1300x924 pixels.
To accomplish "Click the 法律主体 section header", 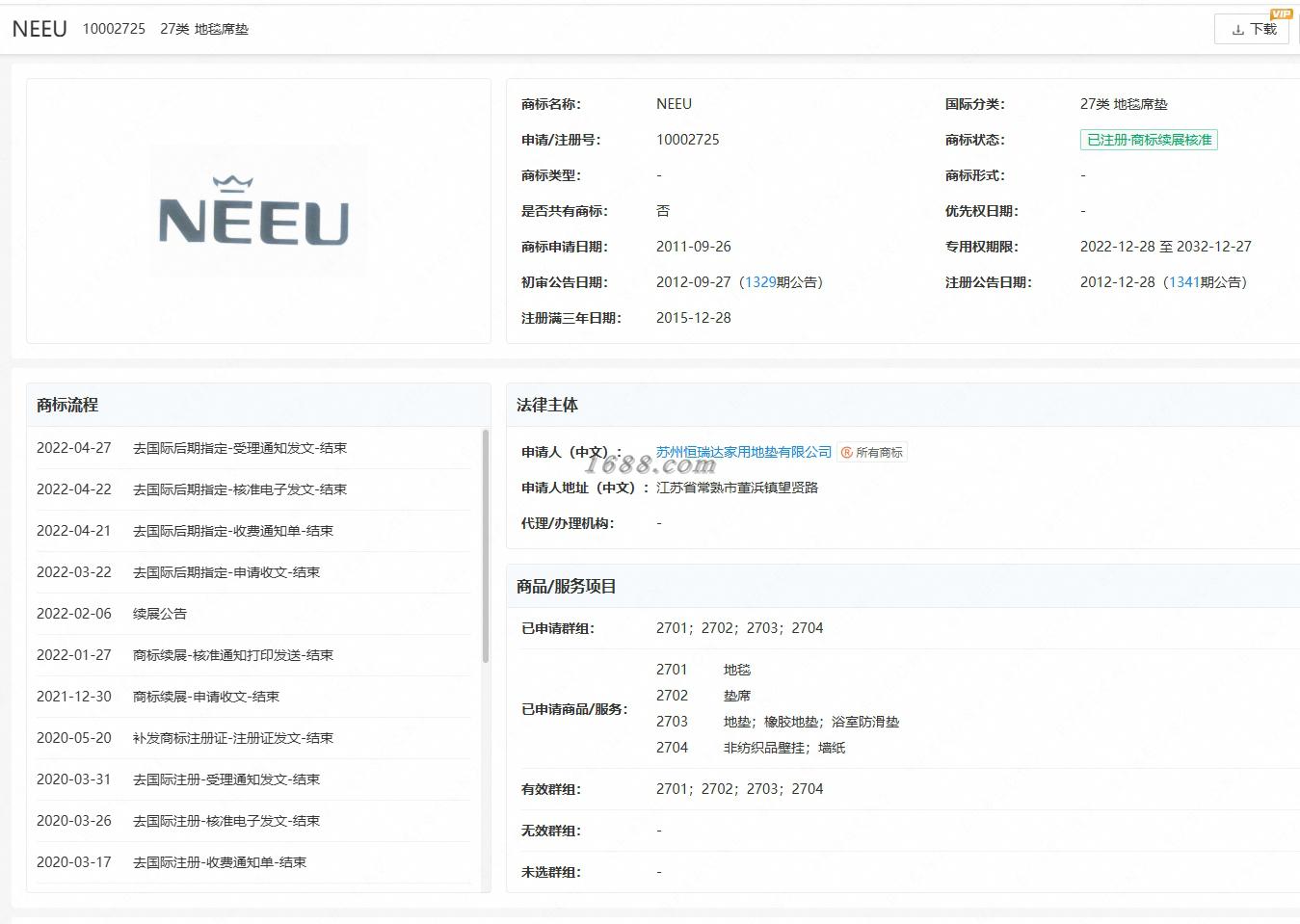I will pos(547,406).
